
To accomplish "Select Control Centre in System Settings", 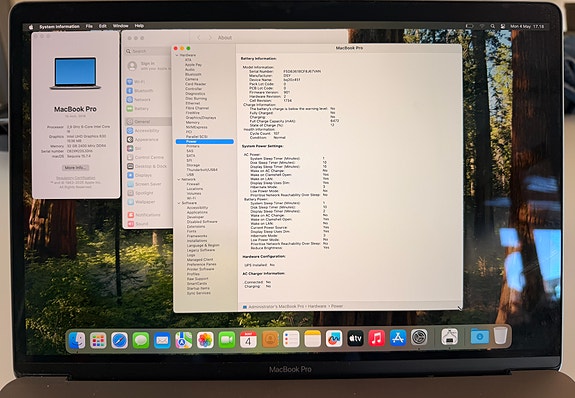I will 148,157.
